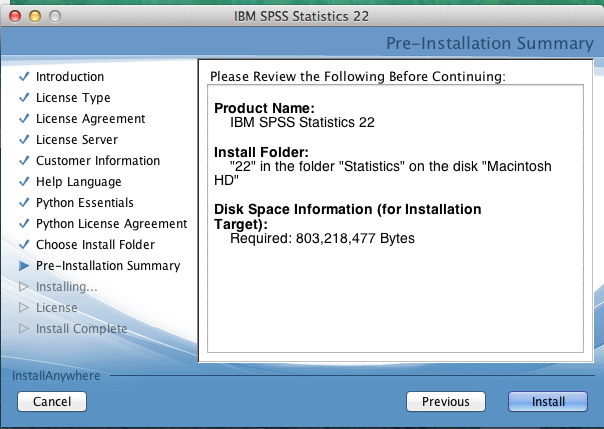
Task: Click the Customer Information checkmark icon
Action: click(24, 160)
